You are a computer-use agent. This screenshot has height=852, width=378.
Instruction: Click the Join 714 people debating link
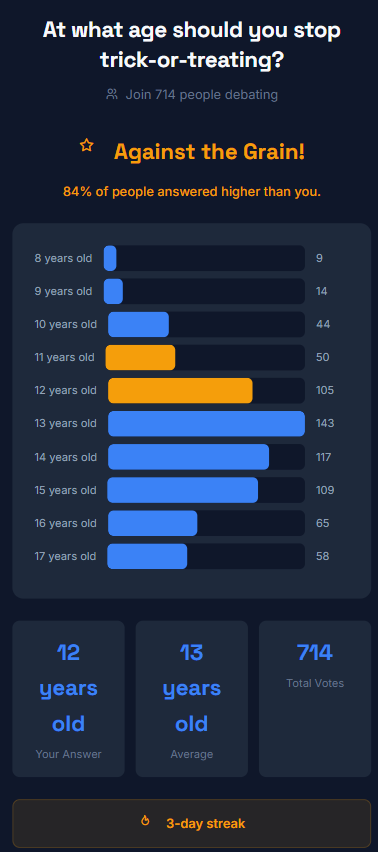click(201, 95)
